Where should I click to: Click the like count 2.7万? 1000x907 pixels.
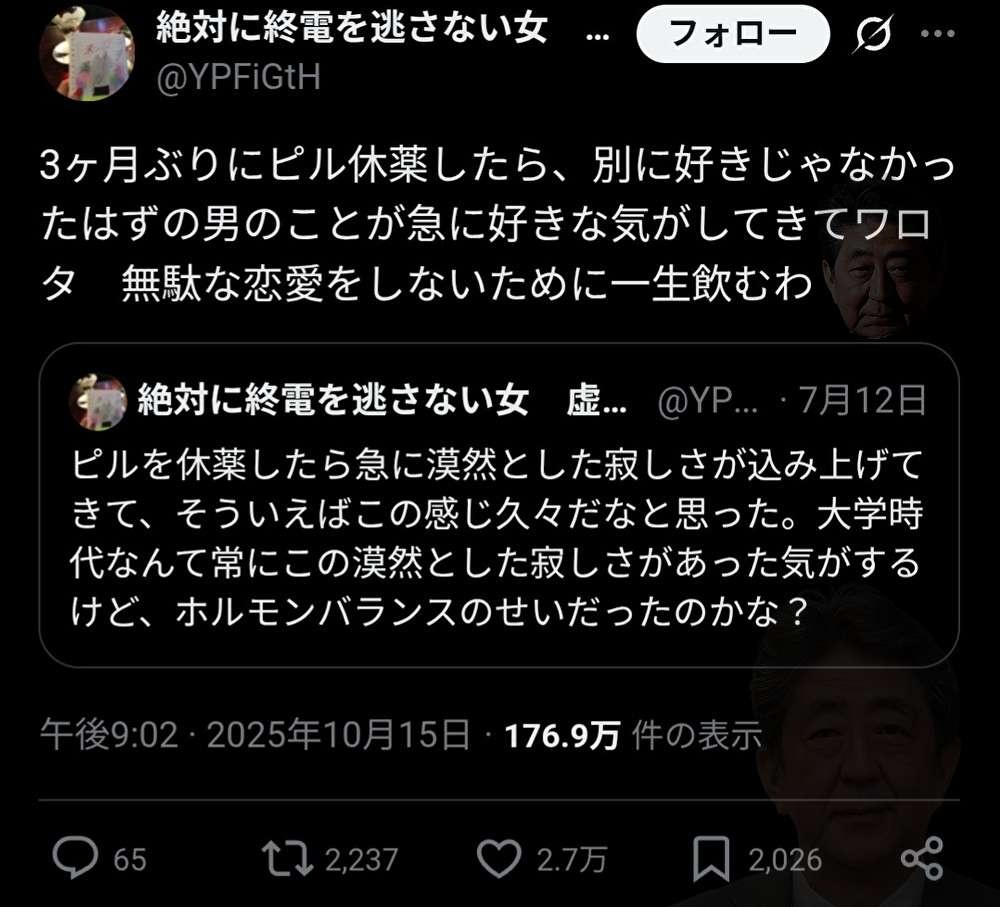coord(571,860)
